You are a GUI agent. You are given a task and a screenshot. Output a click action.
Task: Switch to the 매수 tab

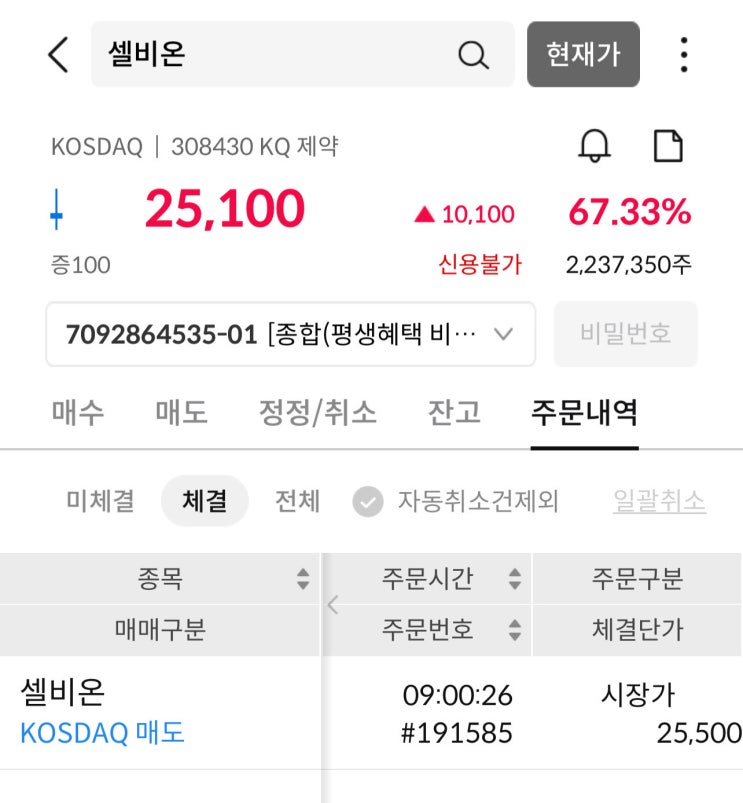coord(77,412)
